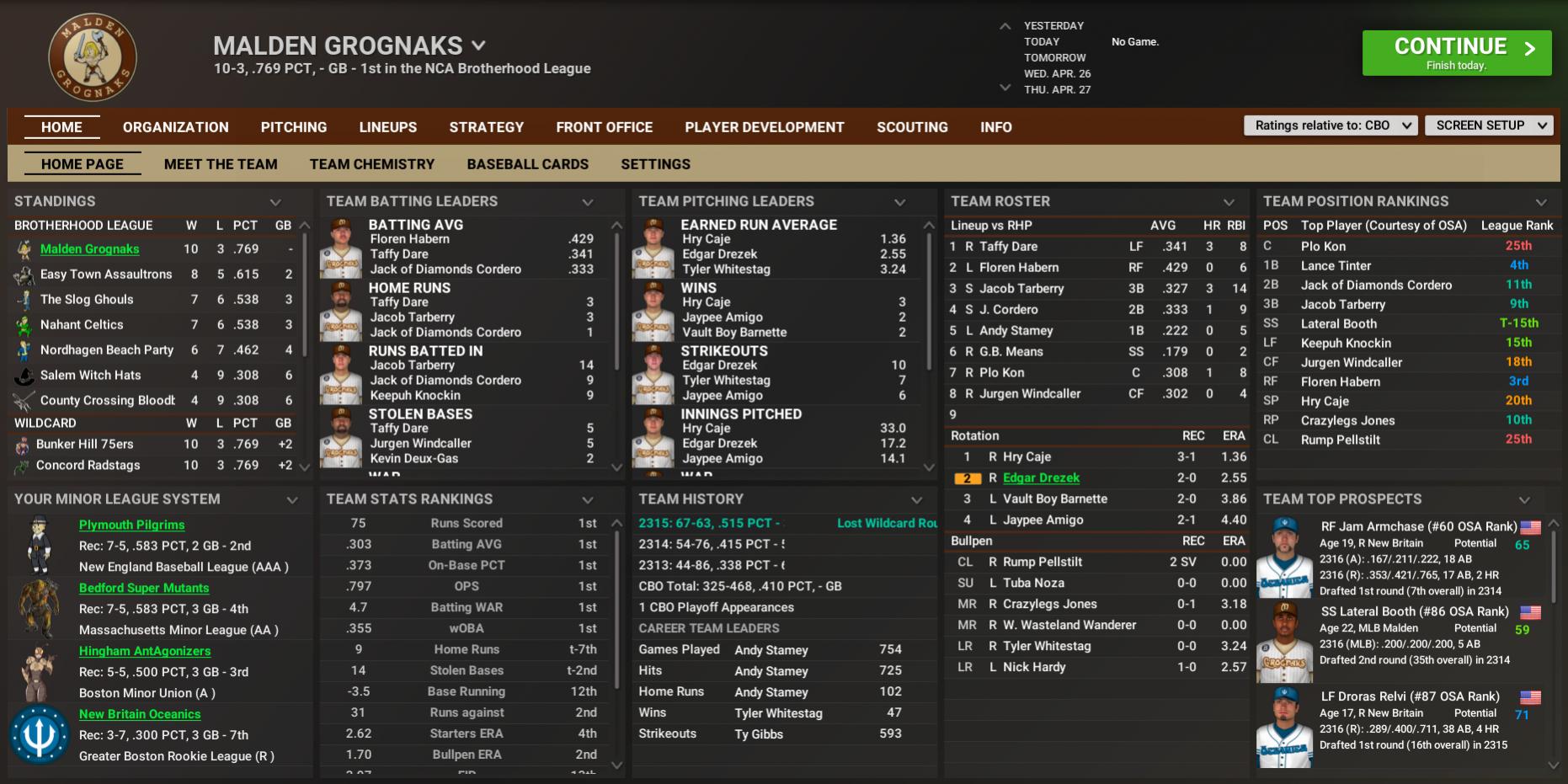
Task: Click Easy Town Assaultrons team icon in standings
Action: pyautogui.click(x=24, y=275)
